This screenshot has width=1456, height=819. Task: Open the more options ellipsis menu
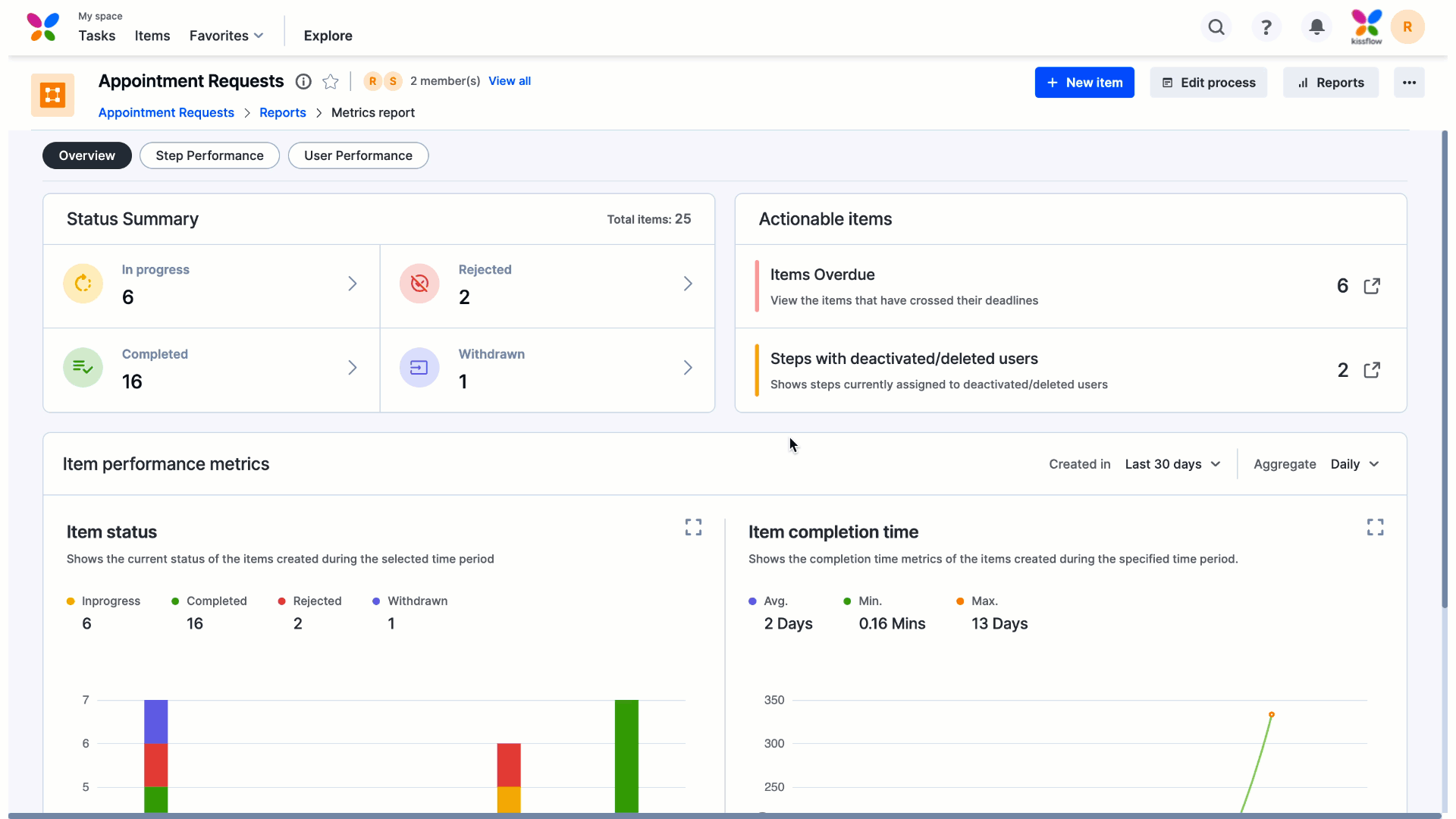1409,83
